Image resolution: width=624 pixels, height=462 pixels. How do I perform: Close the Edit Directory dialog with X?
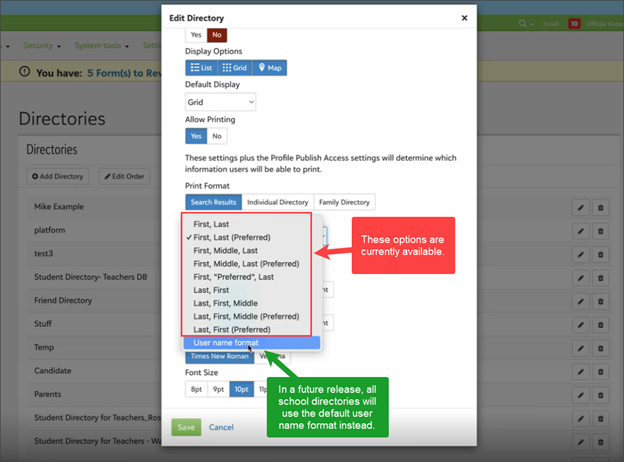(464, 18)
